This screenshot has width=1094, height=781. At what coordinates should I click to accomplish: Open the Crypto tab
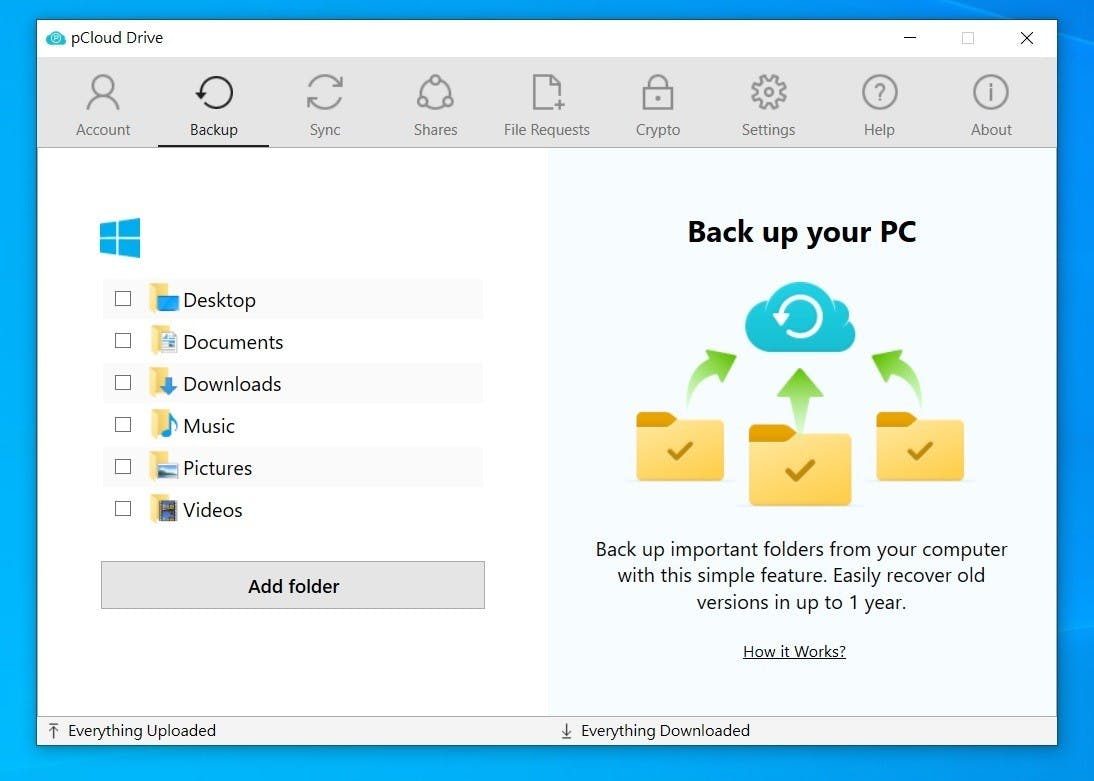[x=657, y=105]
